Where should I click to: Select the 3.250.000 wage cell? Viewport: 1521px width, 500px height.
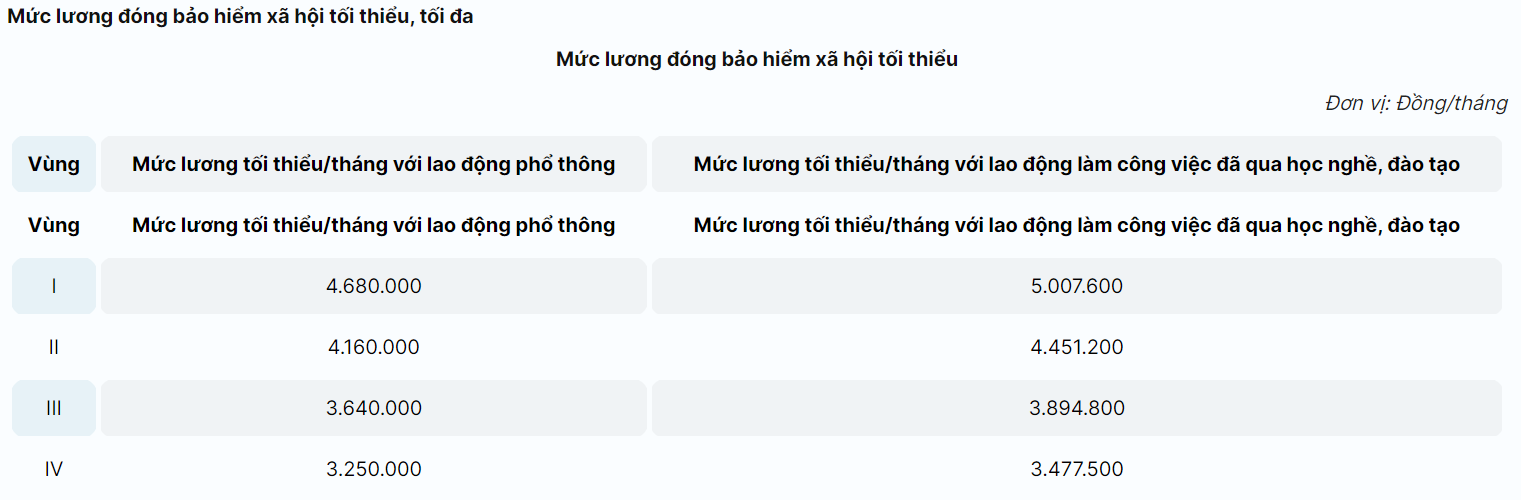coord(373,469)
